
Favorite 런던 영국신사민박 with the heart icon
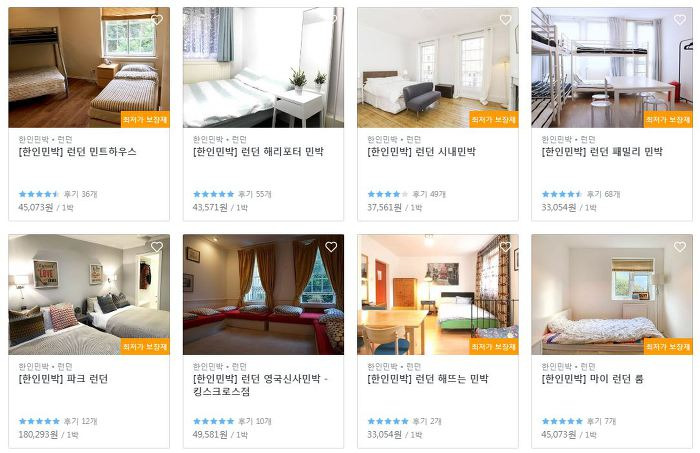(x=331, y=247)
